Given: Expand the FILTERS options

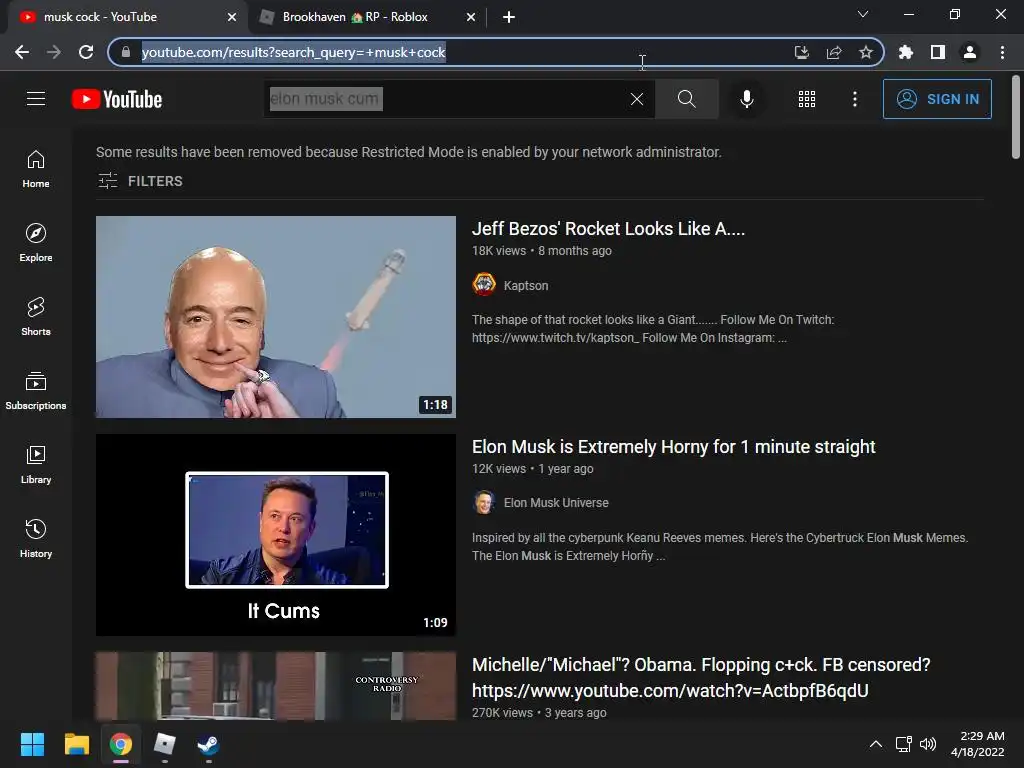Looking at the screenshot, I should click(140, 181).
